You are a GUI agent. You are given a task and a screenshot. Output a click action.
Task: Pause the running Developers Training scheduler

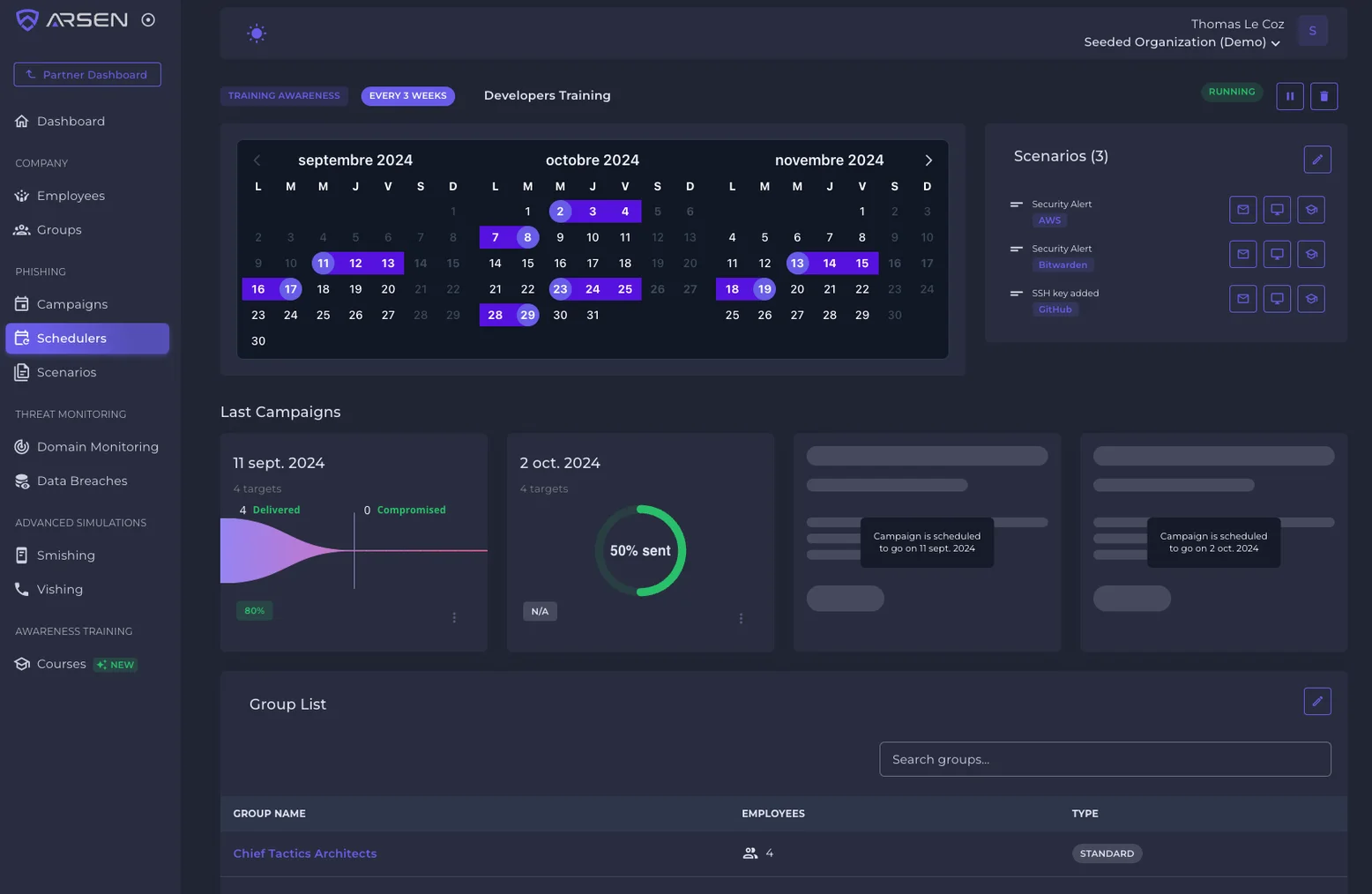(x=1290, y=96)
